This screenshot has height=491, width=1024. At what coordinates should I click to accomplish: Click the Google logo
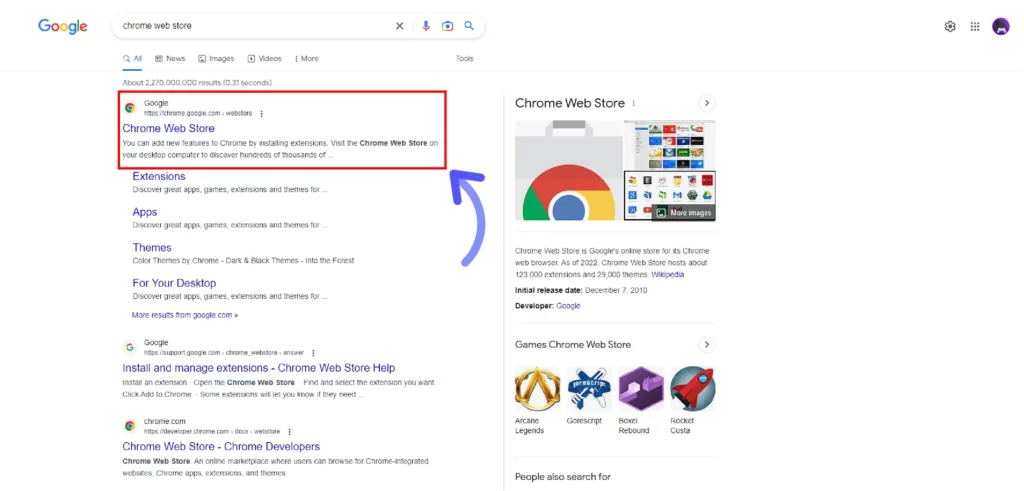63,26
